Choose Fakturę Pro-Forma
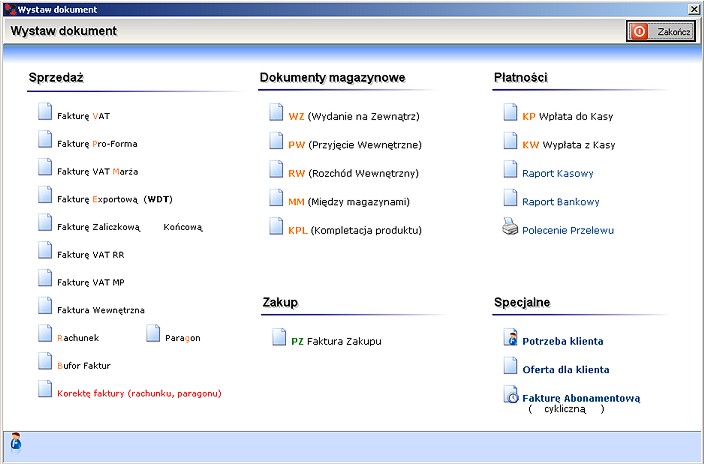The height and width of the screenshot is (464, 704). coord(97,144)
